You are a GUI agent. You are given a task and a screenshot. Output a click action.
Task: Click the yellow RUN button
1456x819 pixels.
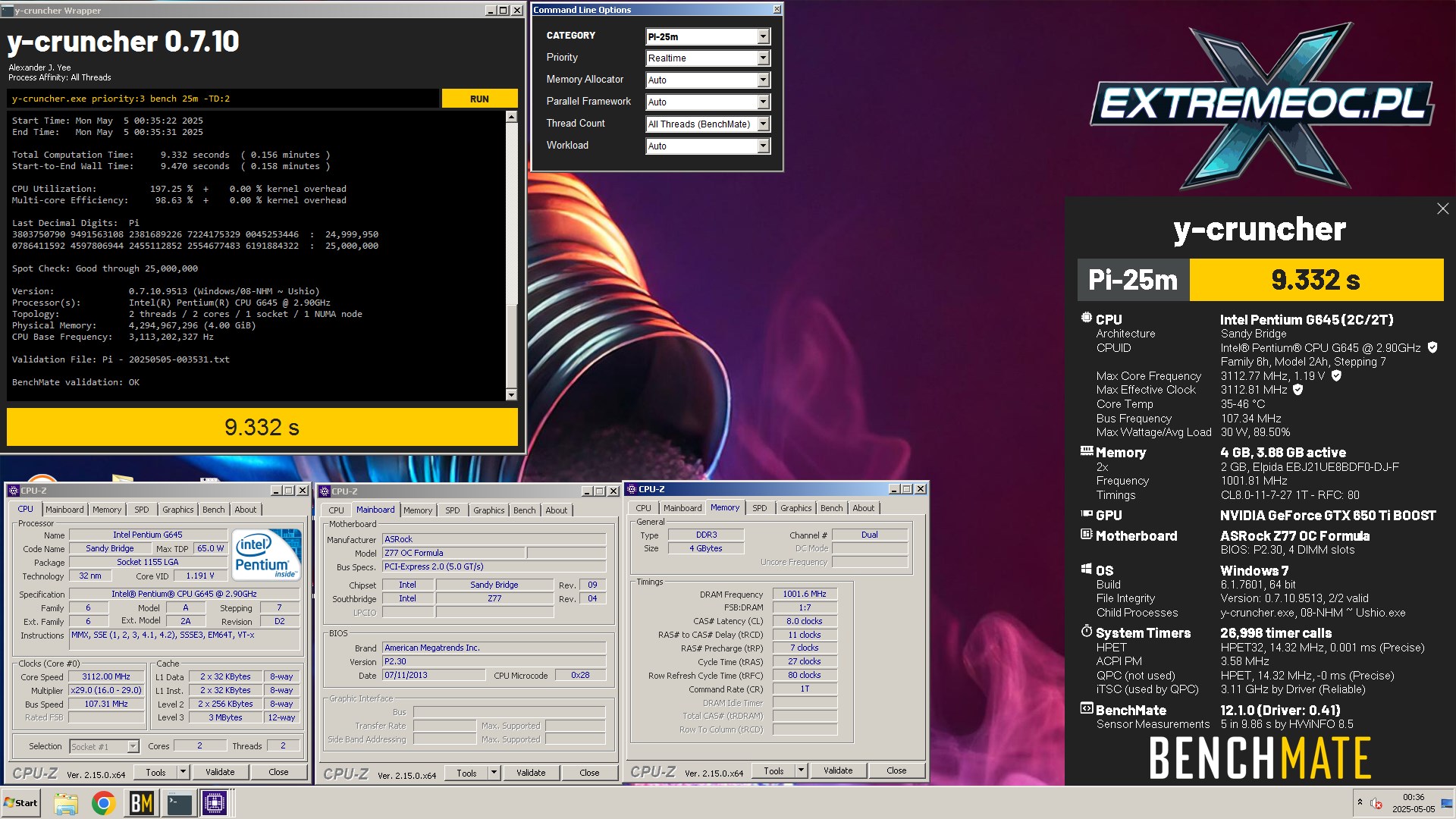pos(479,99)
